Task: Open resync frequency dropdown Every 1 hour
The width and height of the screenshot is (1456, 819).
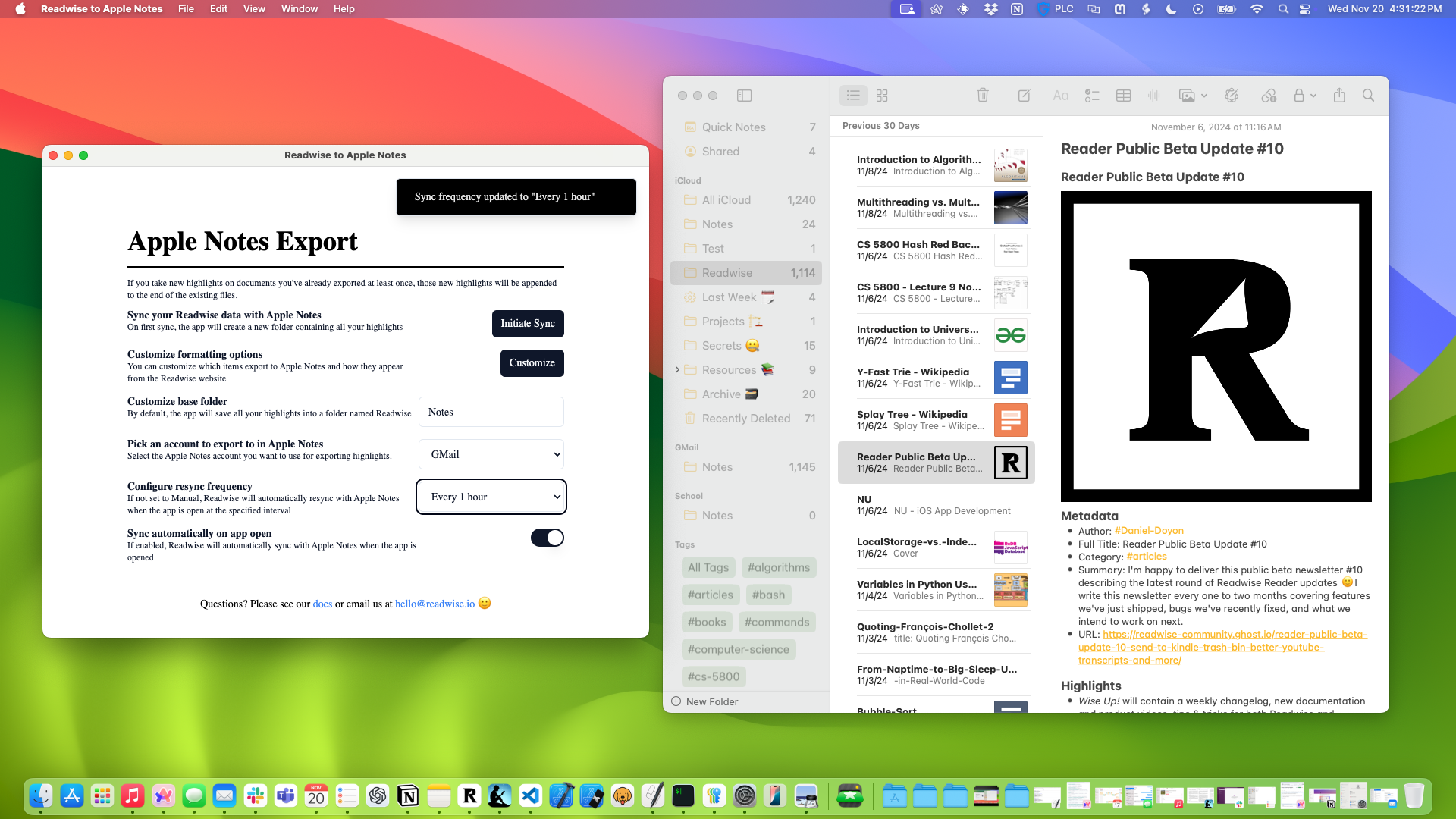Action: pos(491,497)
